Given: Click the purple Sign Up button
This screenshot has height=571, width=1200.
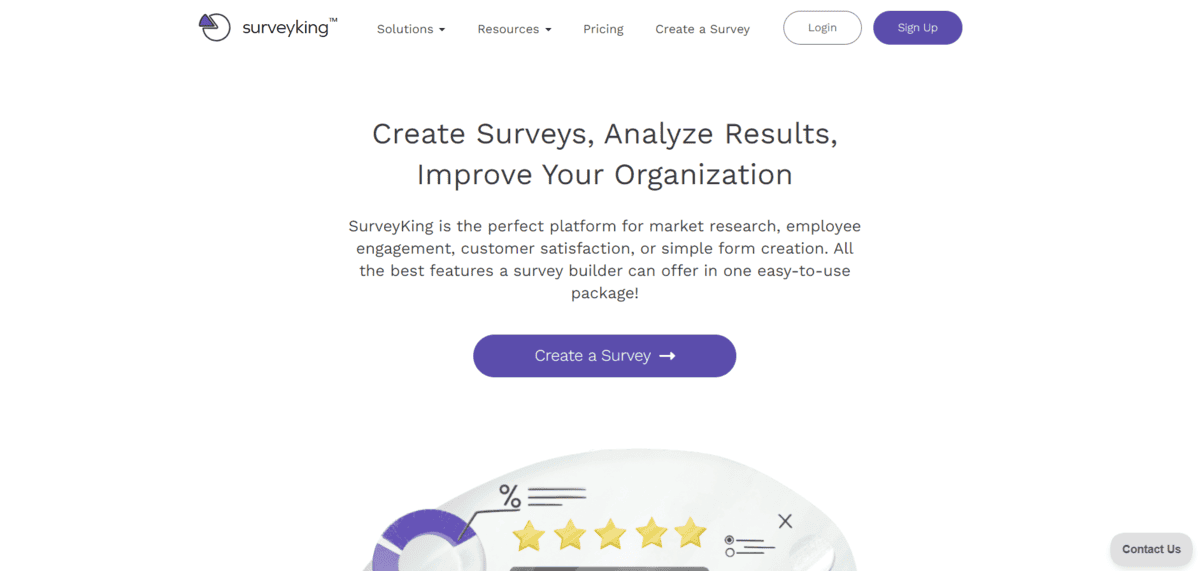Looking at the screenshot, I should (x=917, y=28).
